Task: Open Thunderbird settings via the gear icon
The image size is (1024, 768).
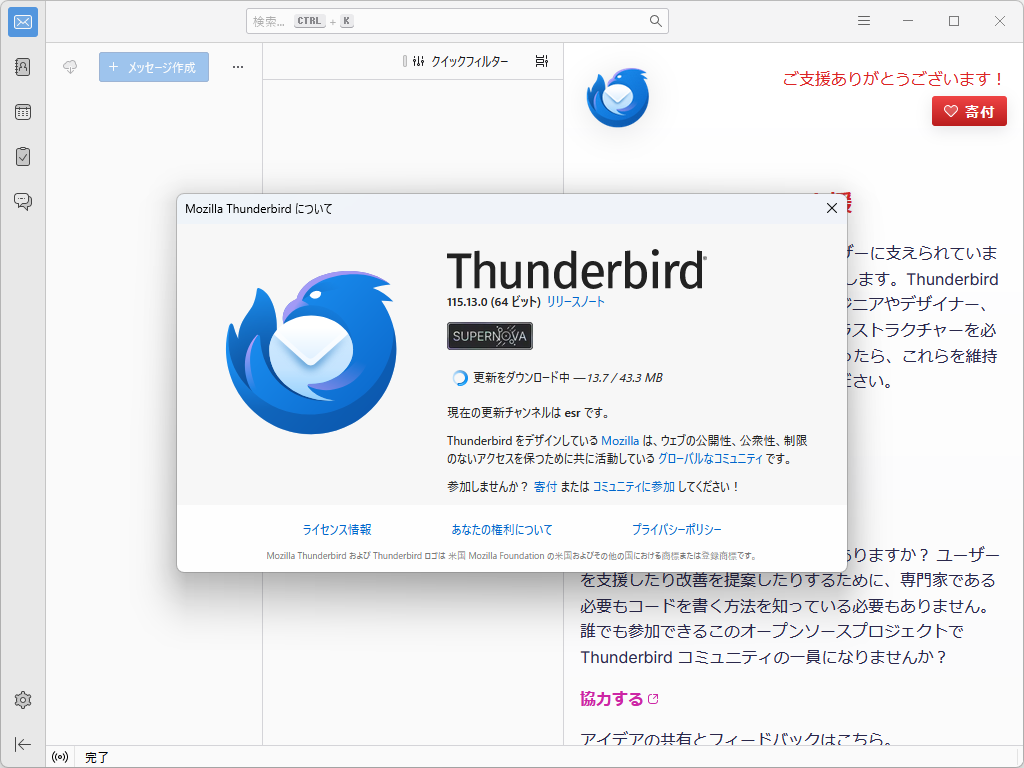Action: tap(22, 700)
